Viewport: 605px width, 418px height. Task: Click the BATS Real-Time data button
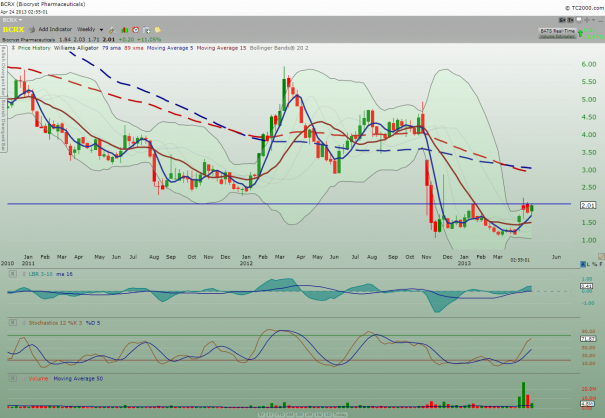click(x=557, y=33)
